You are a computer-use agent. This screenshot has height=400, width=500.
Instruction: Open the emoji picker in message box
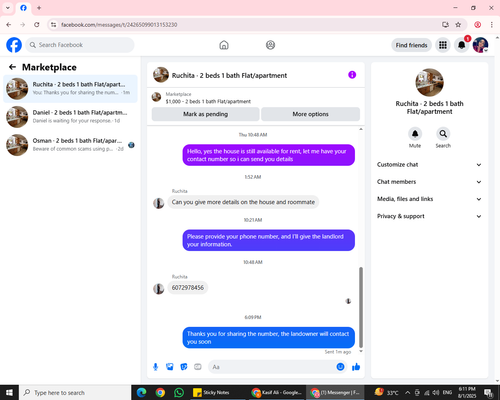tap(340, 367)
